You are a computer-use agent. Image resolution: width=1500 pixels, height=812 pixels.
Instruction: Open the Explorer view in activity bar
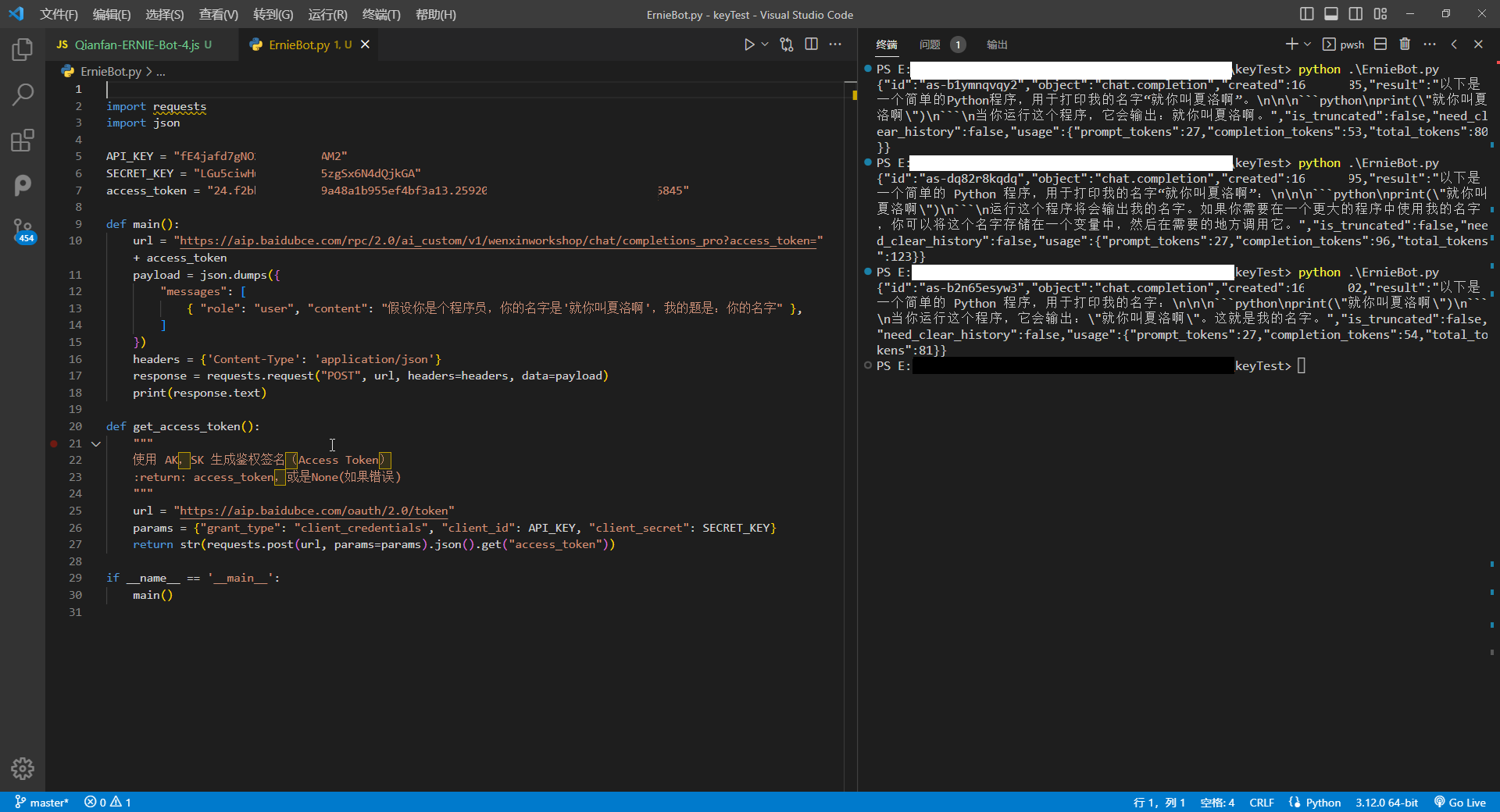23,50
